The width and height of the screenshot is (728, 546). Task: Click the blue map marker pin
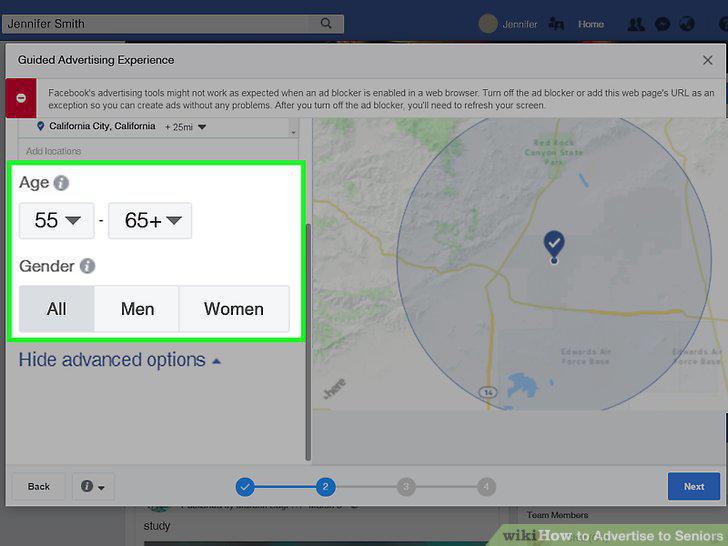pyautogui.click(x=554, y=246)
